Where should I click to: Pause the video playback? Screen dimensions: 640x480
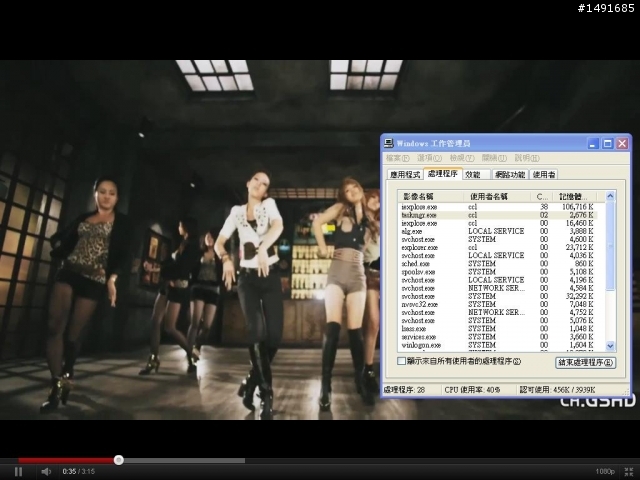coord(18,471)
